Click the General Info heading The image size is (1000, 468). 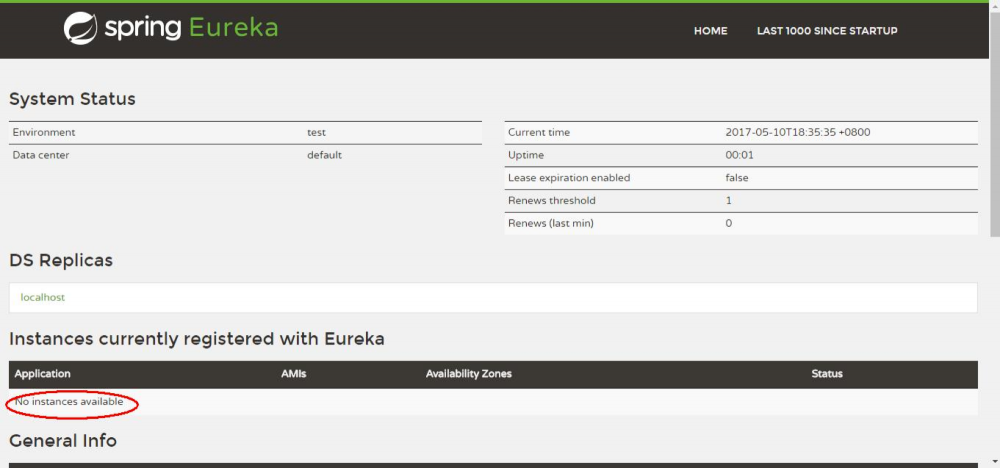tap(63, 440)
